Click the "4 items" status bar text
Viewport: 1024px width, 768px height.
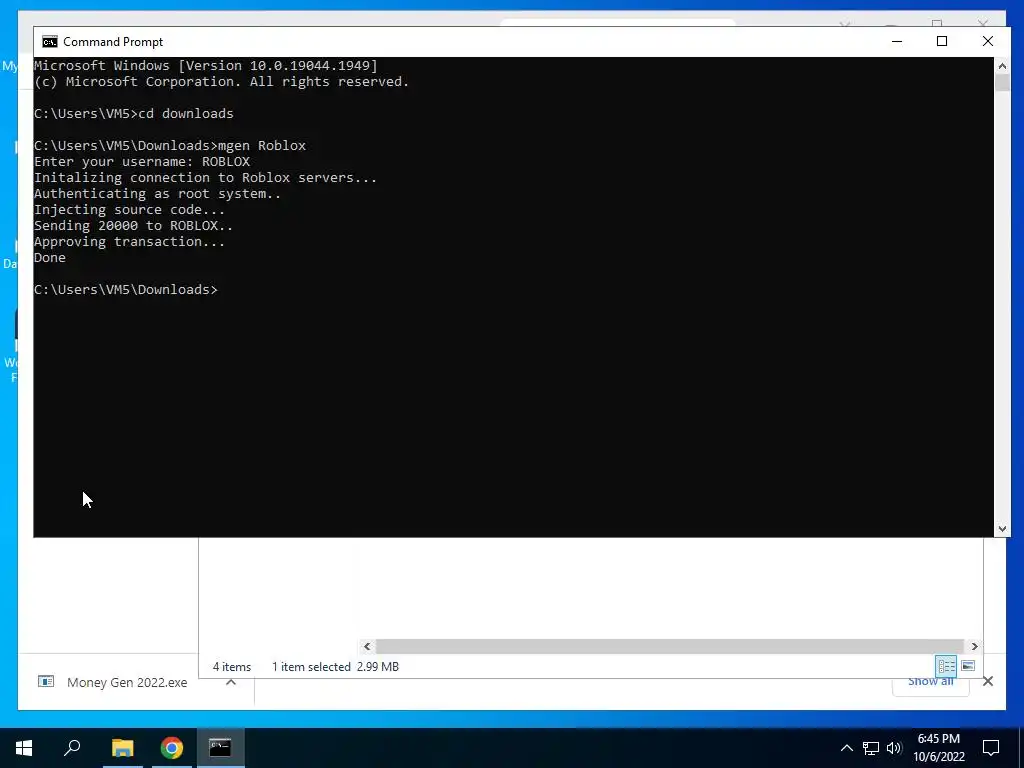(232, 667)
